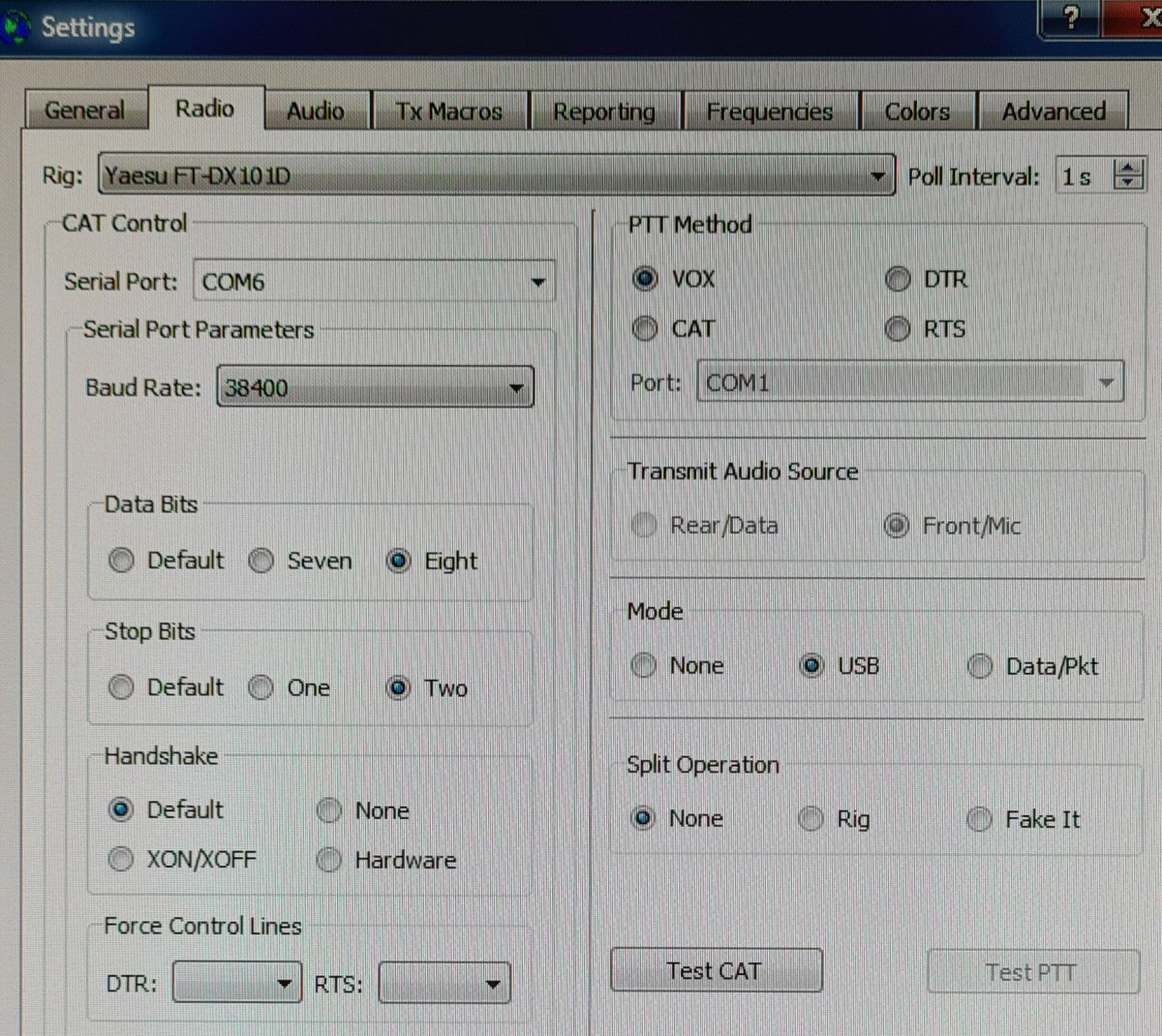
Task: Open the Tx Macros tab
Action: (x=449, y=111)
